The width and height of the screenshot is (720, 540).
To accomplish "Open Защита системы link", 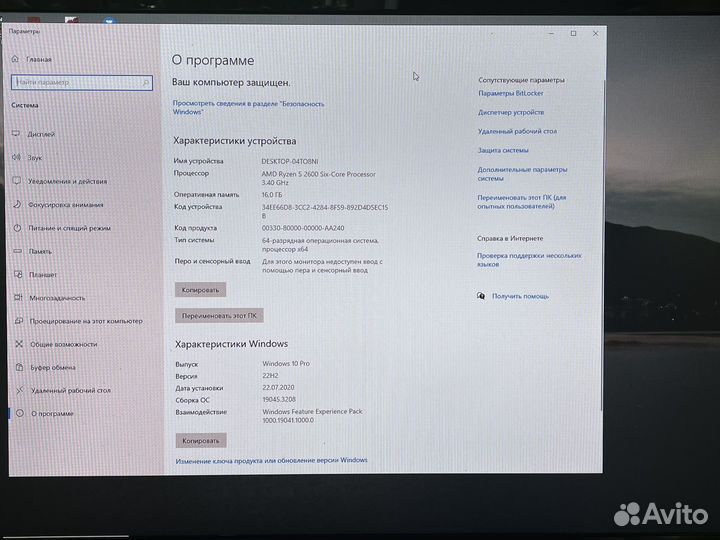I will 503,150.
